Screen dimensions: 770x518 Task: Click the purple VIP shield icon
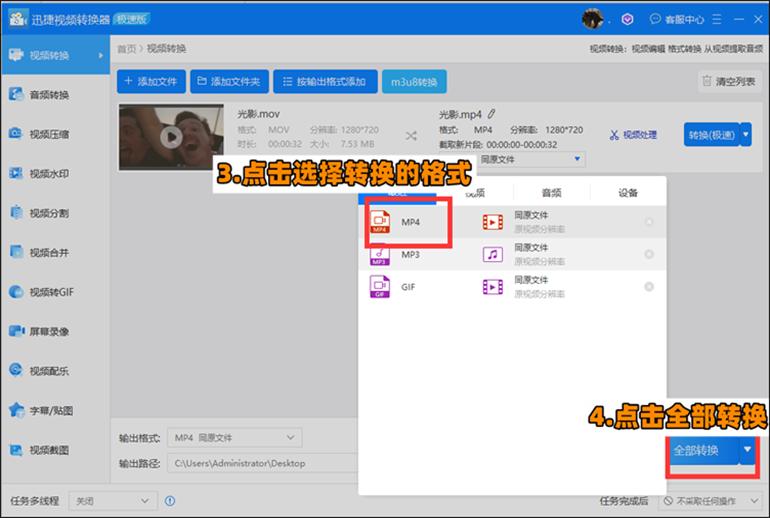(627, 19)
